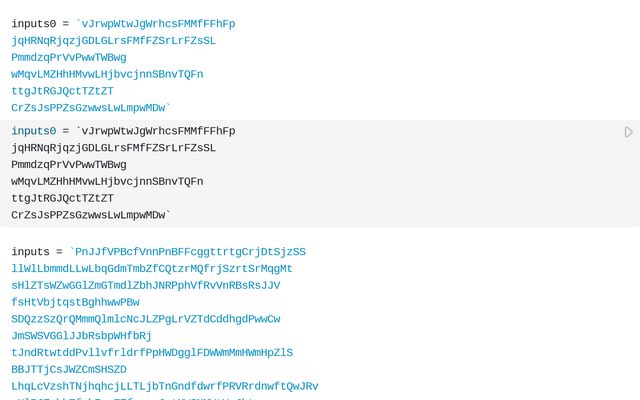Click the line starting llWlLbmmdLLwLbqGdmTmbZfCQtzrMQfrjSzrtSrMqgMt

[152, 269]
